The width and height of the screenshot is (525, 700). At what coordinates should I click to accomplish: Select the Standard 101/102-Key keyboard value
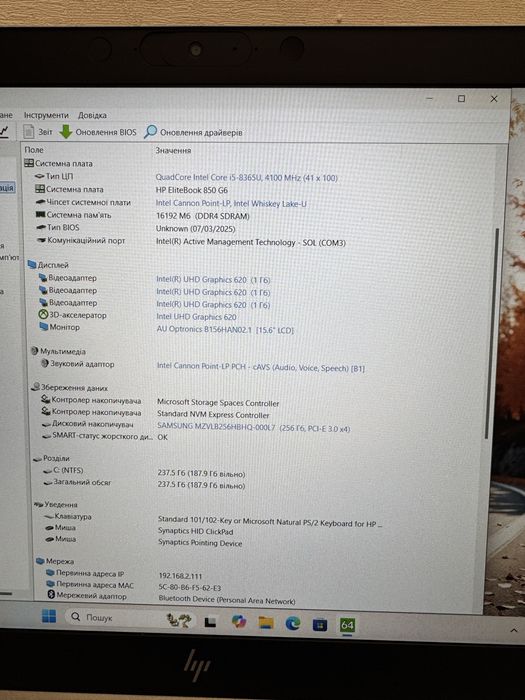[x=270, y=522]
